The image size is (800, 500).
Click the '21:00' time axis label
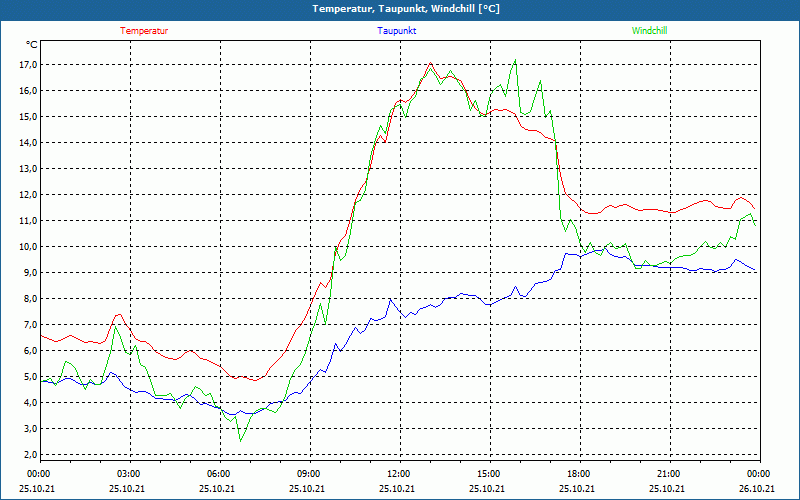click(x=670, y=474)
